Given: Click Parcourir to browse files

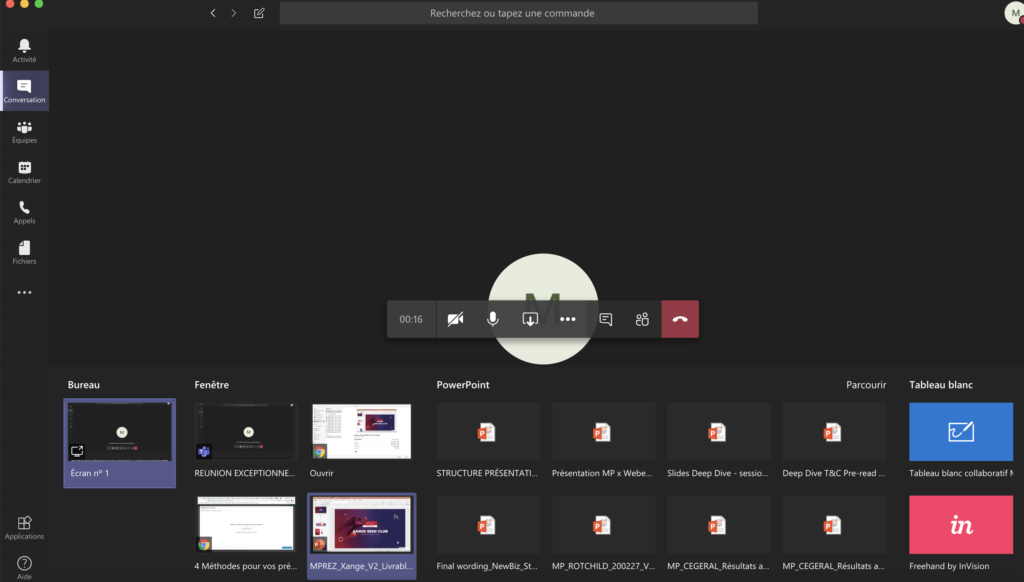Looking at the screenshot, I should click(x=866, y=385).
